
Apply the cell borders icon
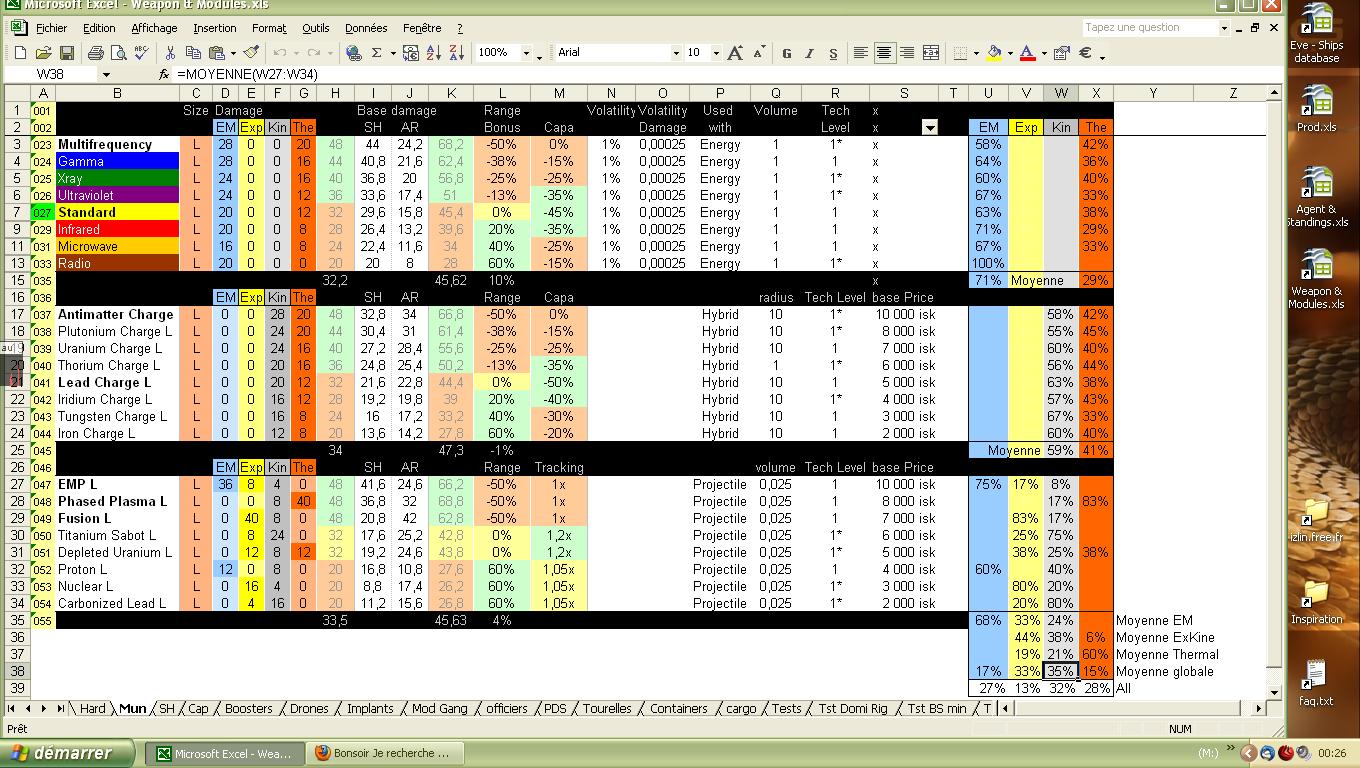(960, 53)
